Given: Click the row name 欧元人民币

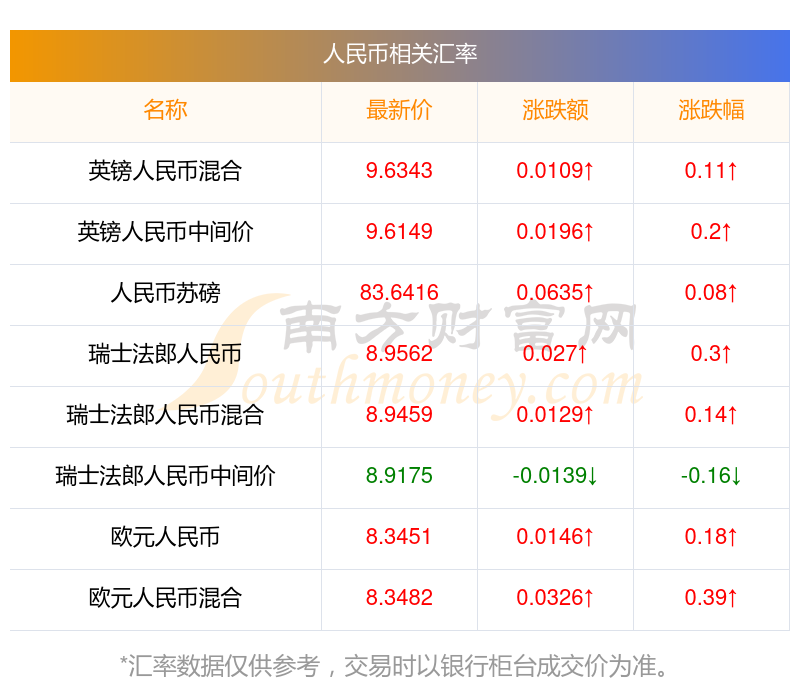Looking at the screenshot, I should tap(165, 537).
